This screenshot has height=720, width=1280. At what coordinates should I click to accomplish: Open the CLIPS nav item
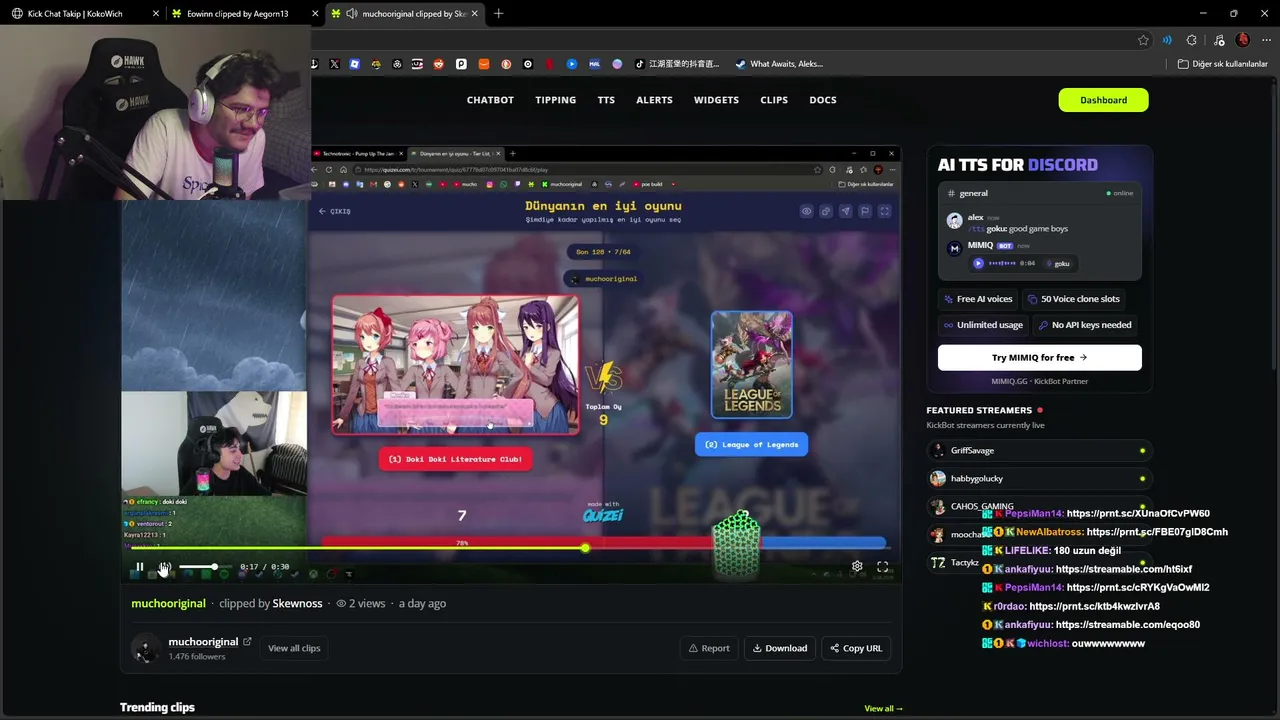click(x=774, y=100)
